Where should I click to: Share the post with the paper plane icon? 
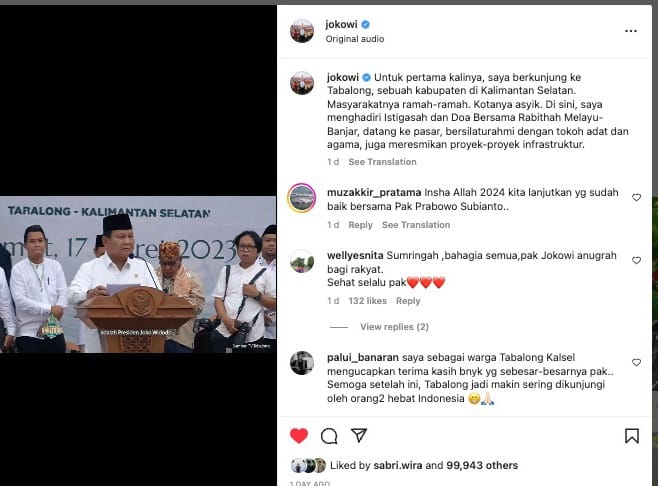[359, 435]
